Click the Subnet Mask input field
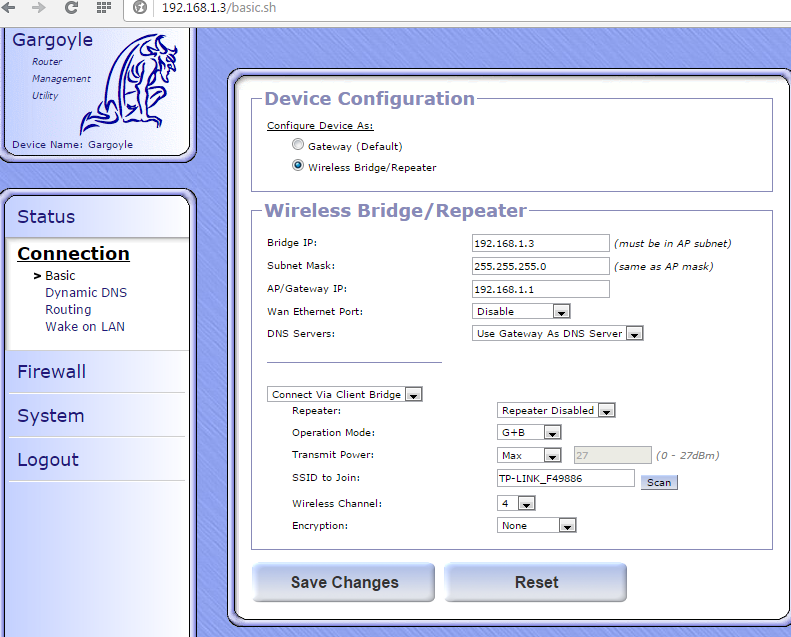Viewport: 791px width, 637px height. tap(541, 266)
